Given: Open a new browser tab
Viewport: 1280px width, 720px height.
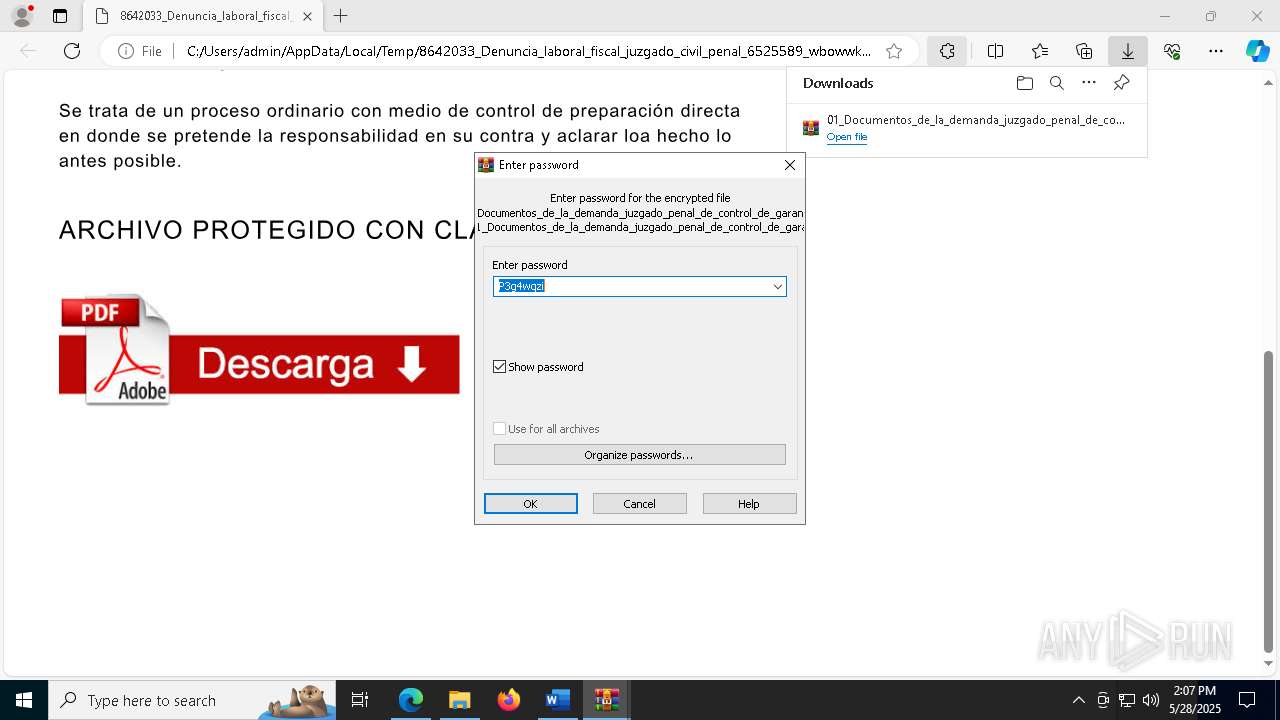Looking at the screenshot, I should point(341,16).
